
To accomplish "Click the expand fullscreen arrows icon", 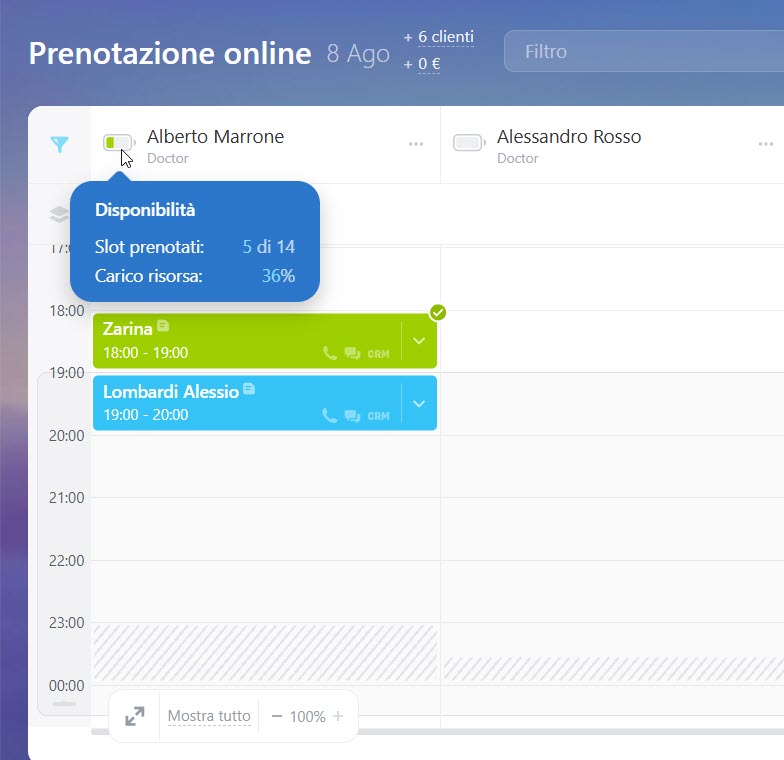I will 134,716.
